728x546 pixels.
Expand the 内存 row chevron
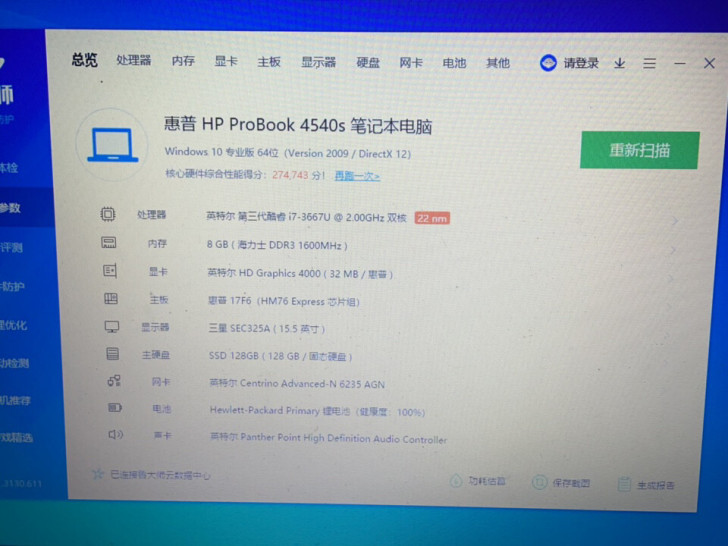(672, 250)
